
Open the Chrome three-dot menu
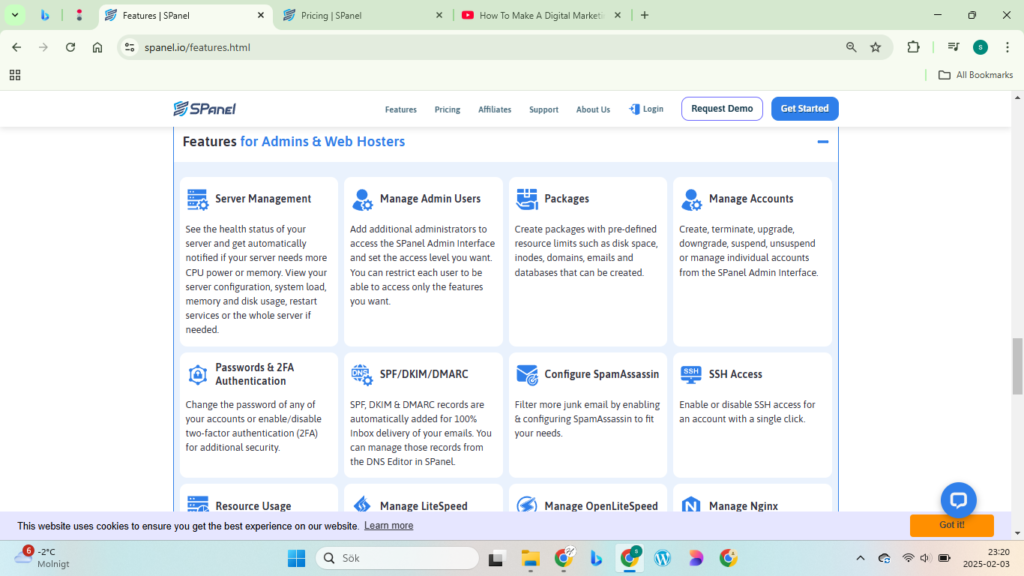tap(1008, 47)
